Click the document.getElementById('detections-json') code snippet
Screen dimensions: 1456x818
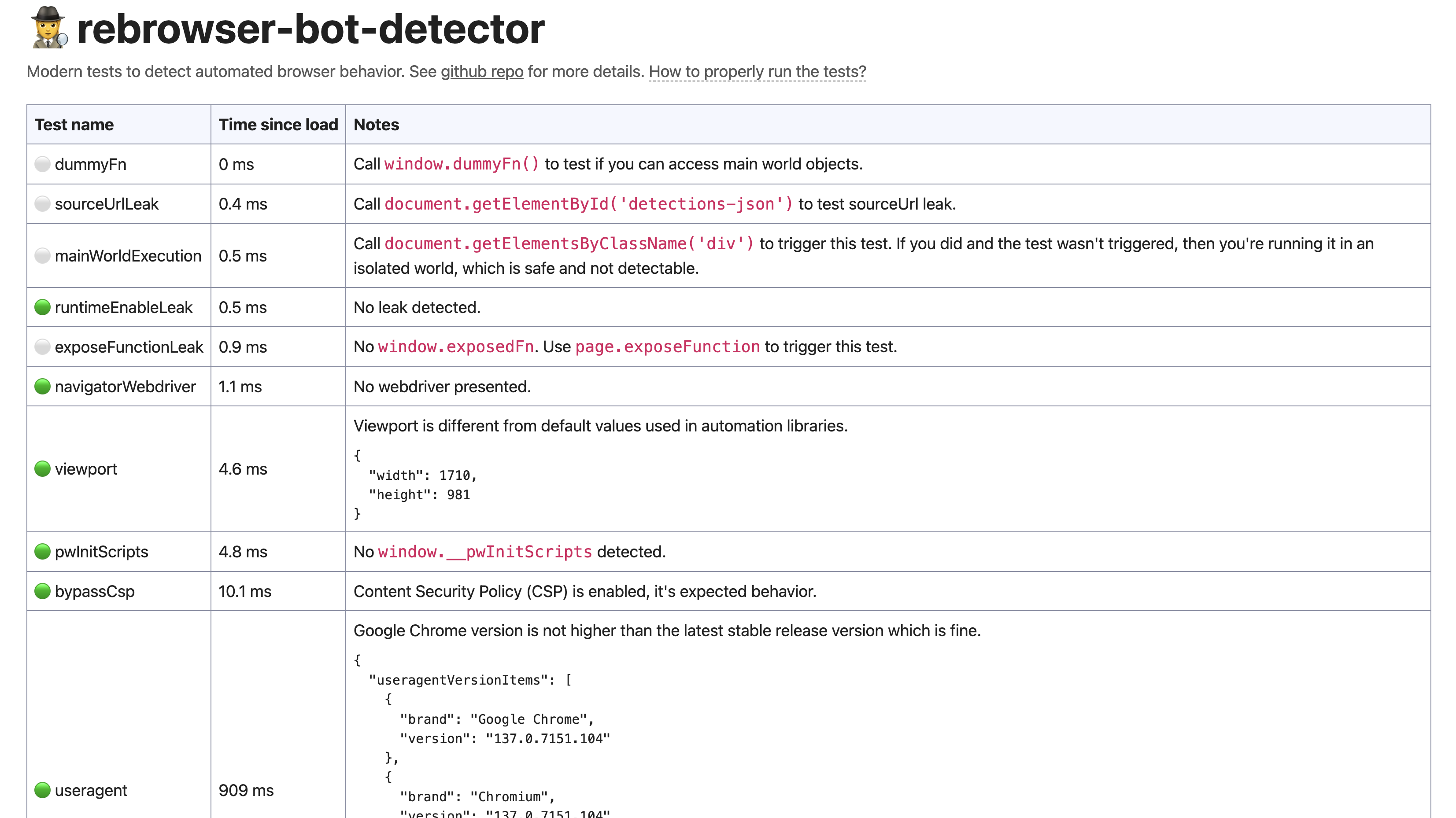coord(589,204)
